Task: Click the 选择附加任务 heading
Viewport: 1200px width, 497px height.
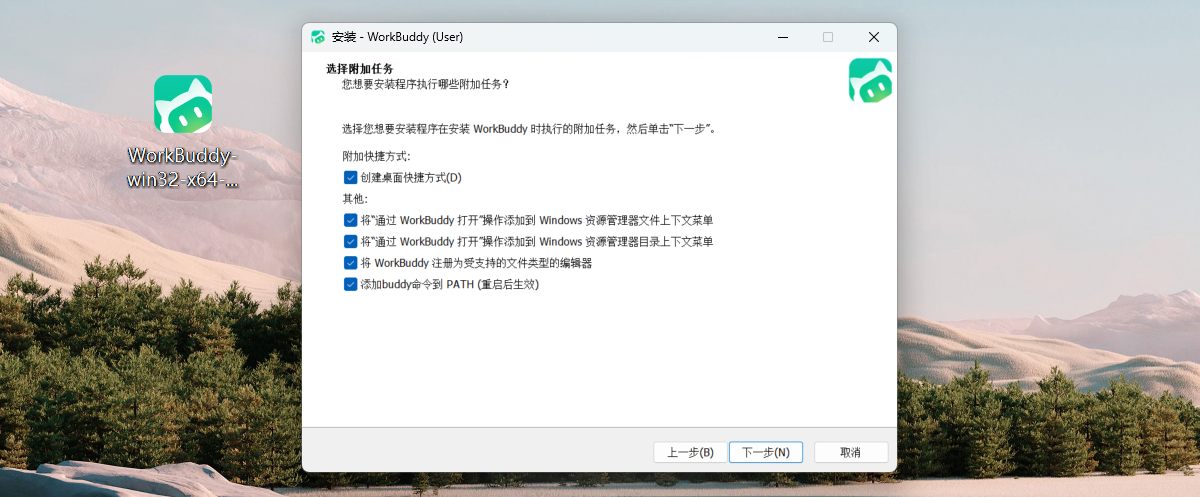Action: (x=360, y=69)
